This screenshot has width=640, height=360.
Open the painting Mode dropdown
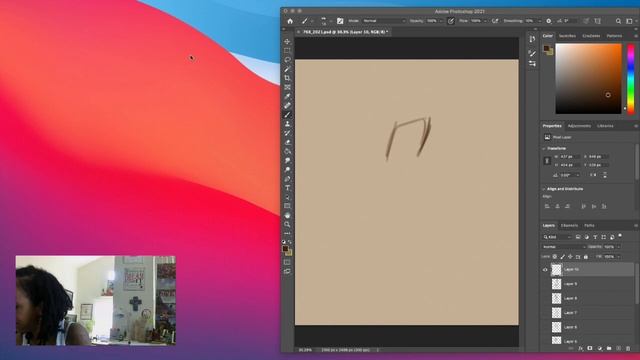[384, 21]
